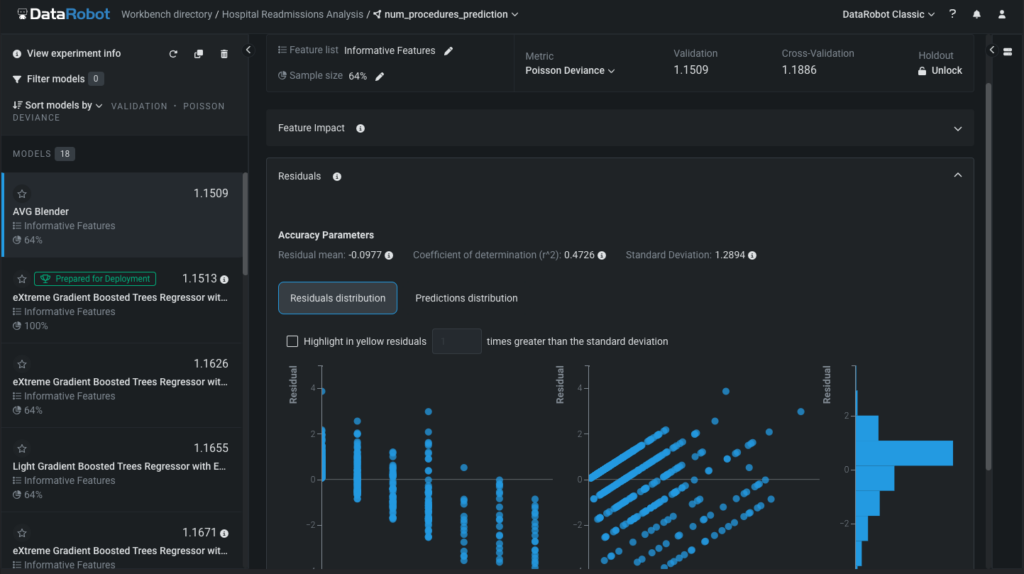
Task: Edit the Sample size pencil icon
Action: coord(379,76)
